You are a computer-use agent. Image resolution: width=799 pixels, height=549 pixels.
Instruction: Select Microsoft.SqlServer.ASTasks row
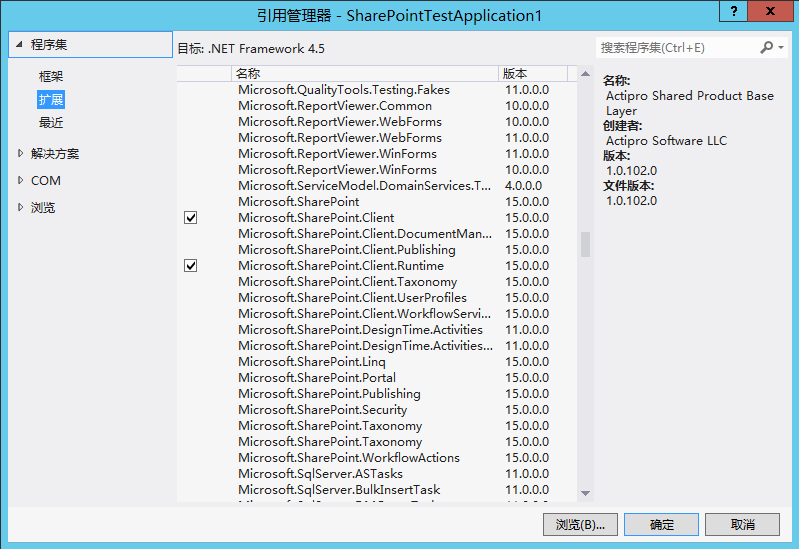pos(377,474)
